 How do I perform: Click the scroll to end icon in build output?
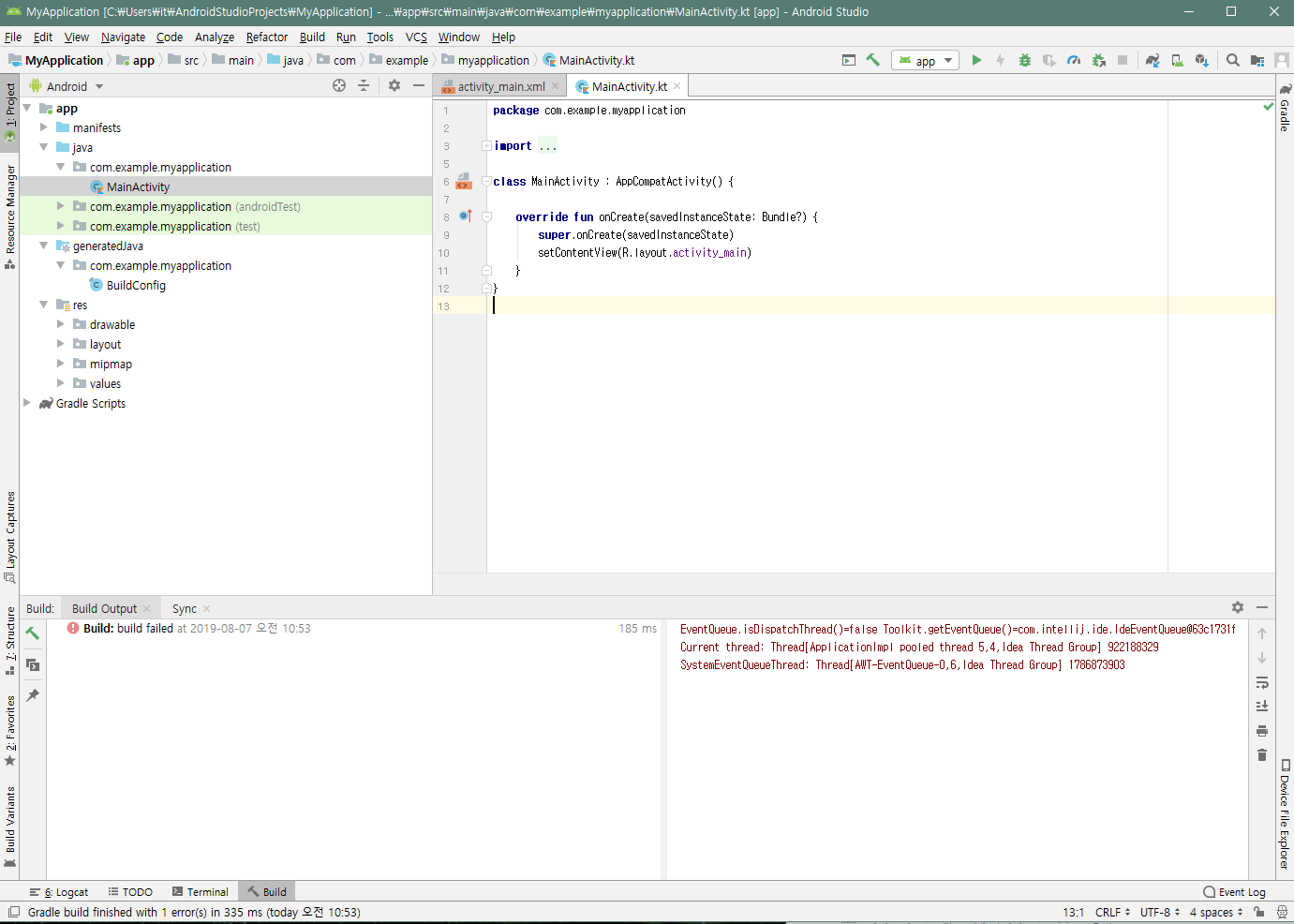pyautogui.click(x=1262, y=707)
